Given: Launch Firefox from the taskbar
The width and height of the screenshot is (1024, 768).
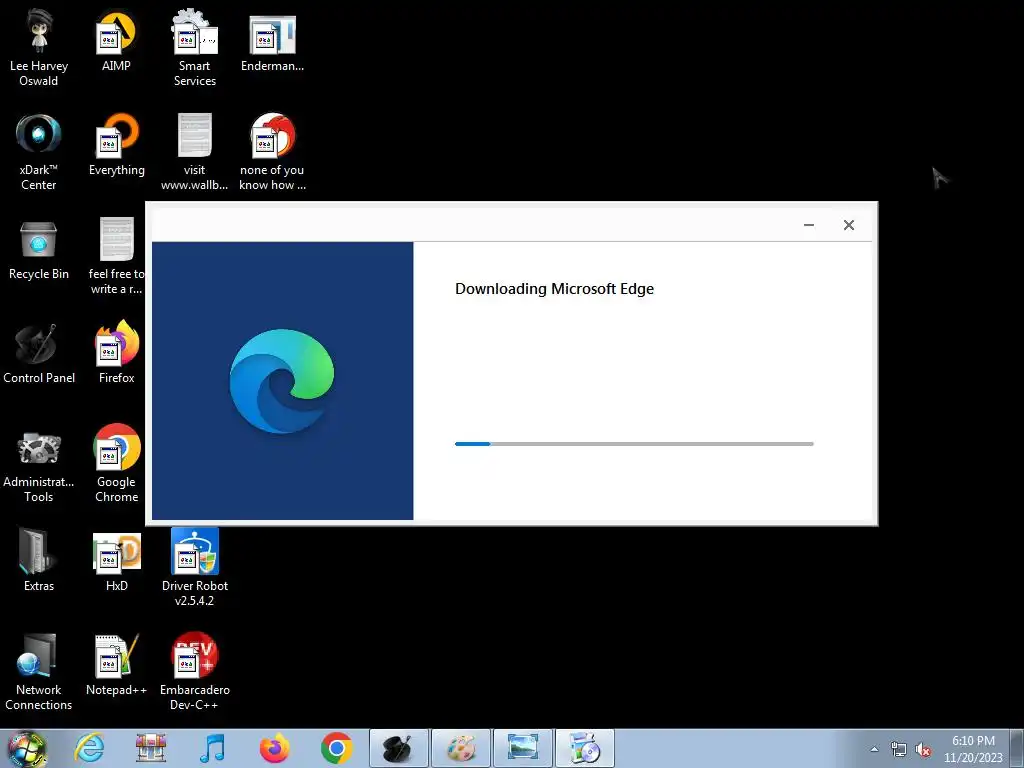Looking at the screenshot, I should (x=274, y=748).
